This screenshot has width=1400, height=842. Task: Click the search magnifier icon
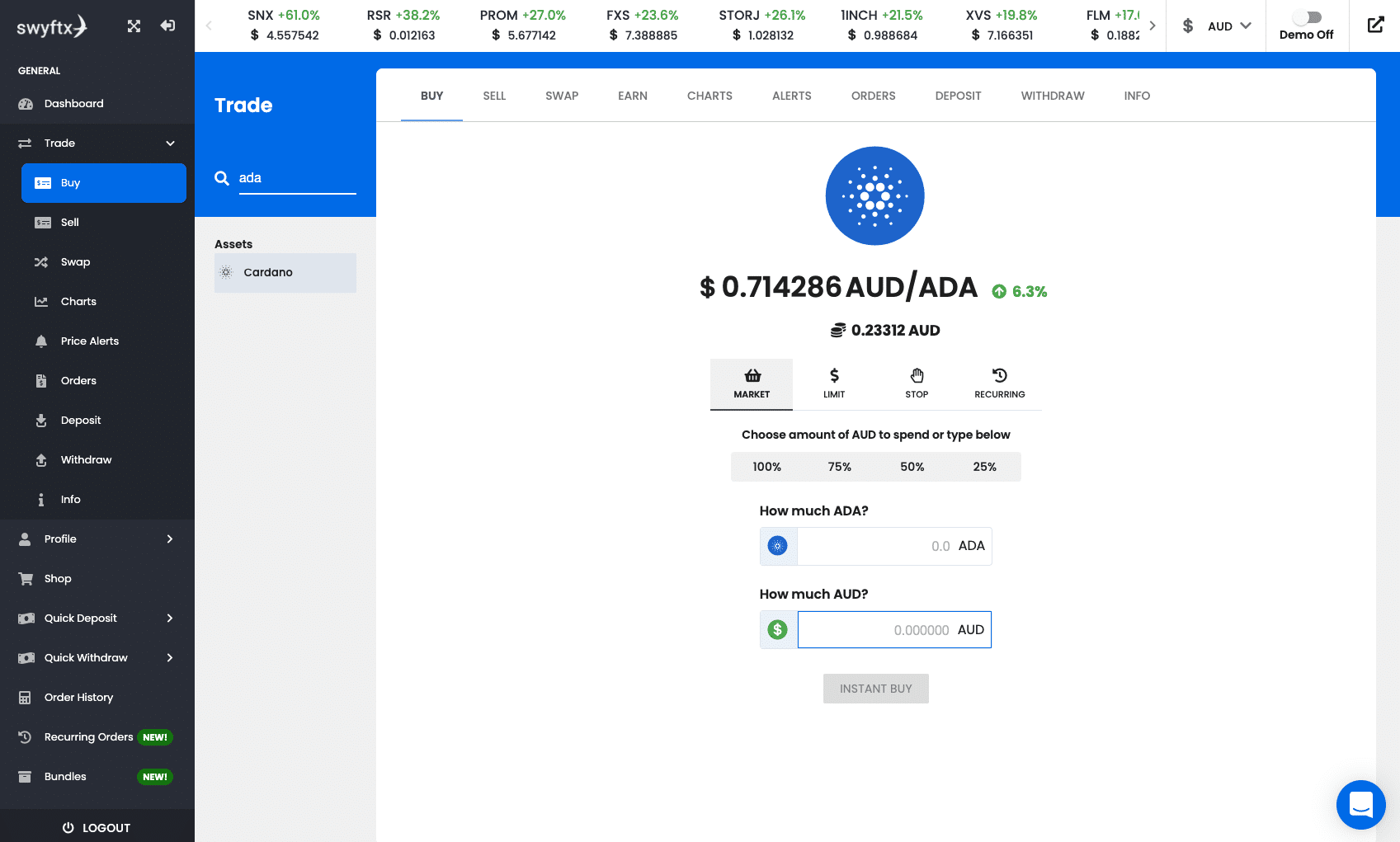tap(222, 178)
